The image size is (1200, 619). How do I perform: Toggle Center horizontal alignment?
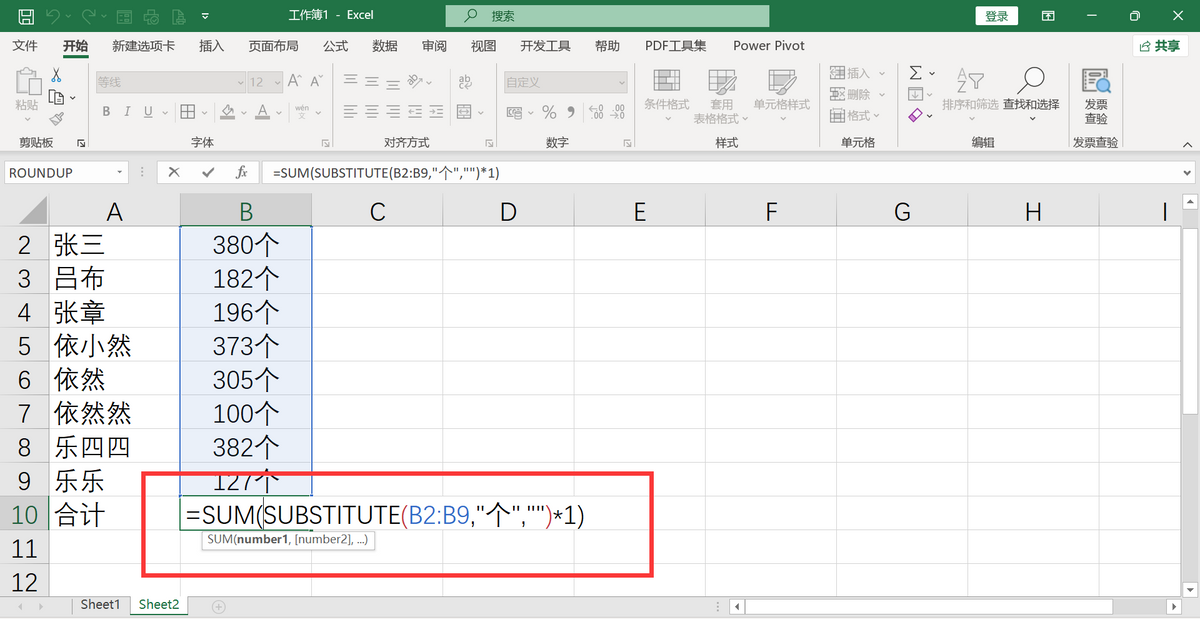coord(372,111)
